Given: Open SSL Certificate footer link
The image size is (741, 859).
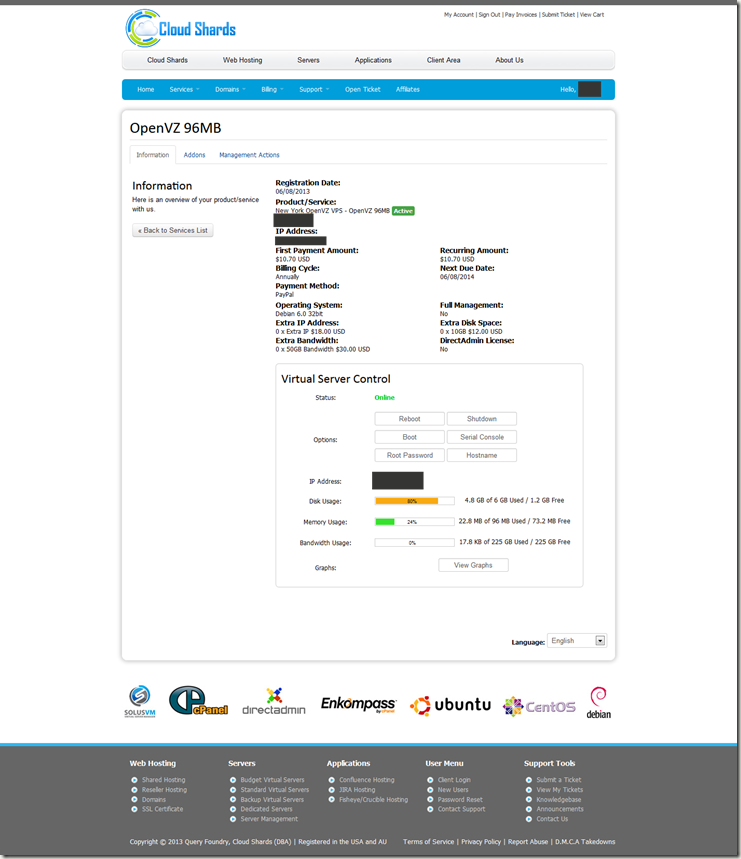Looking at the screenshot, I should pos(163,809).
